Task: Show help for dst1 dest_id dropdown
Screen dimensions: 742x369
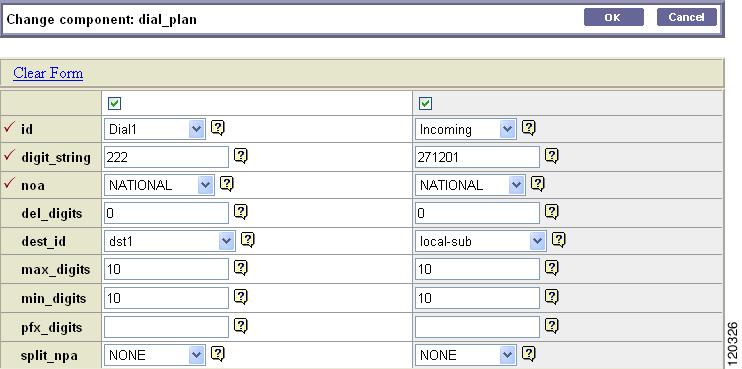Action: 248,240
